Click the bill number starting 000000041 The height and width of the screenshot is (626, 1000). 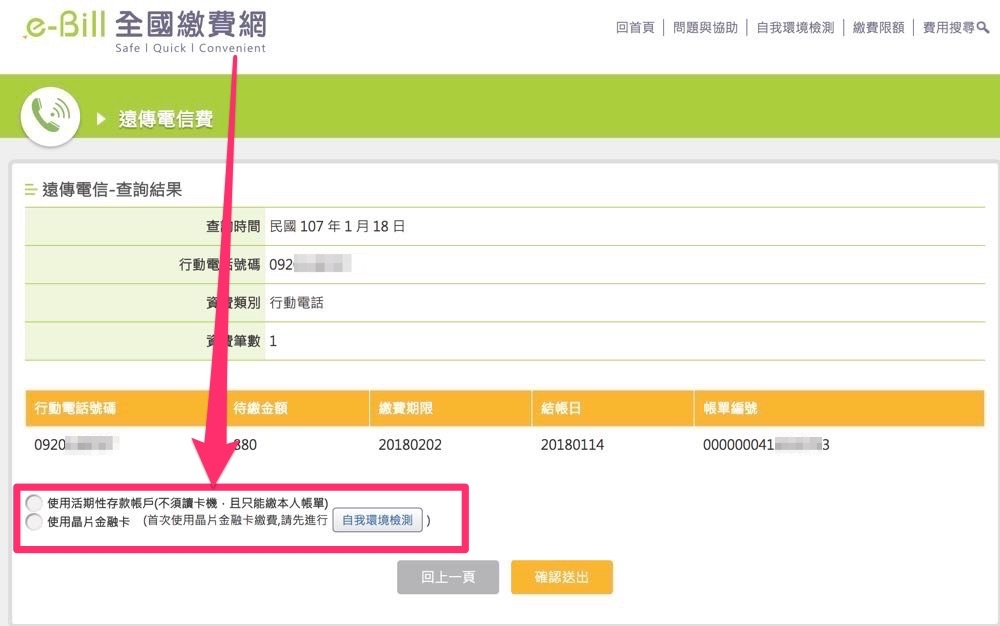point(766,444)
